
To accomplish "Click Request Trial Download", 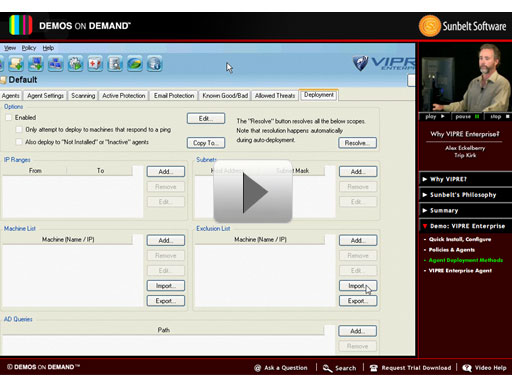I will (x=410, y=368).
